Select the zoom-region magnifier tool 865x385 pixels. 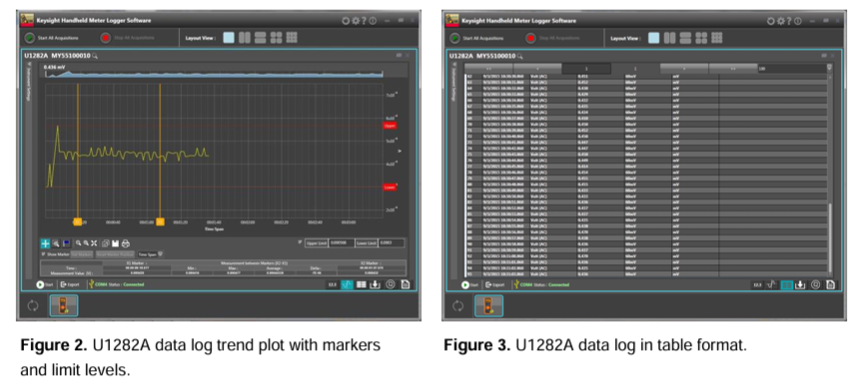pyautogui.click(x=56, y=243)
